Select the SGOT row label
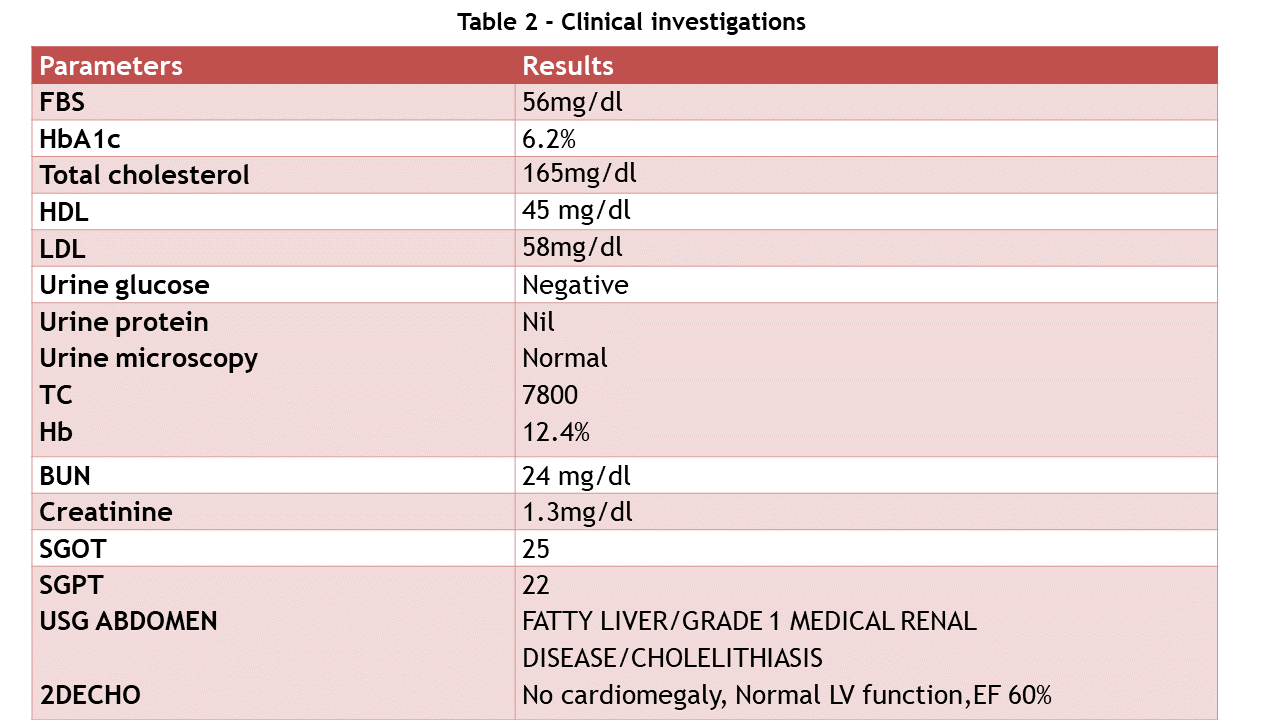 pyautogui.click(x=72, y=549)
